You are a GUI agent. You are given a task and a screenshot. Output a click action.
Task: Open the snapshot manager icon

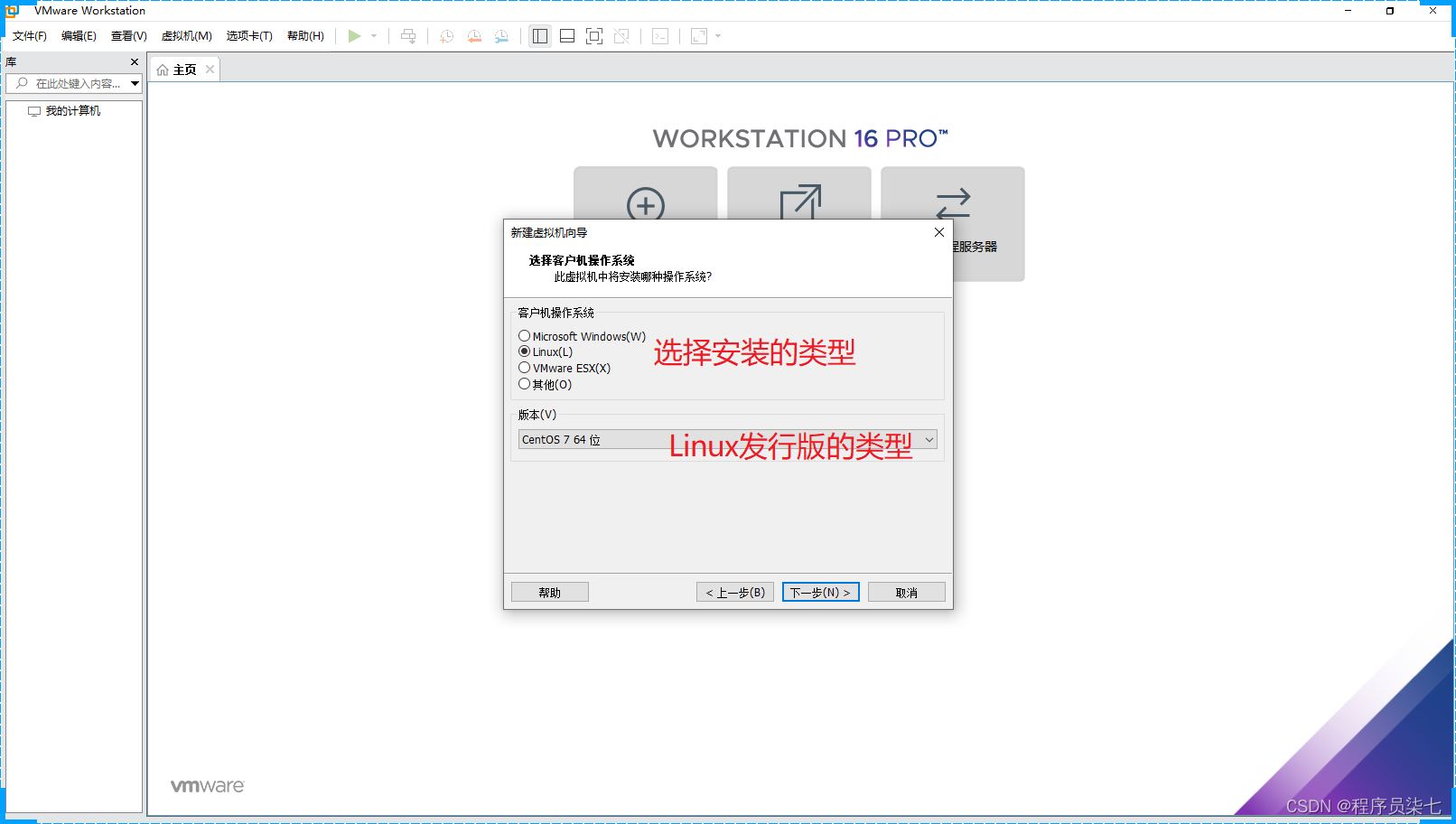point(502,36)
